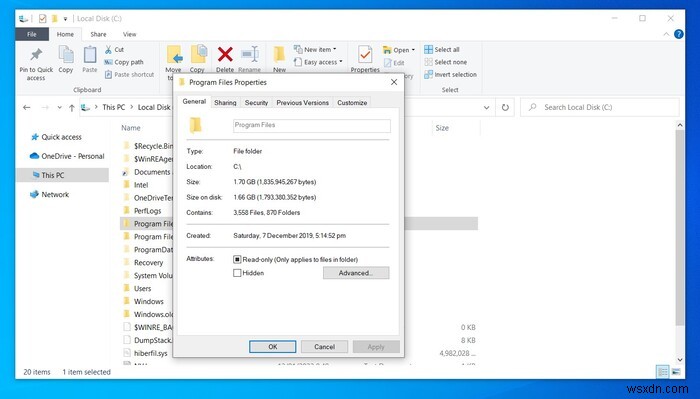Viewport: 700px width, 399px height.
Task: Click the Copy to folder icon
Action: click(199, 54)
